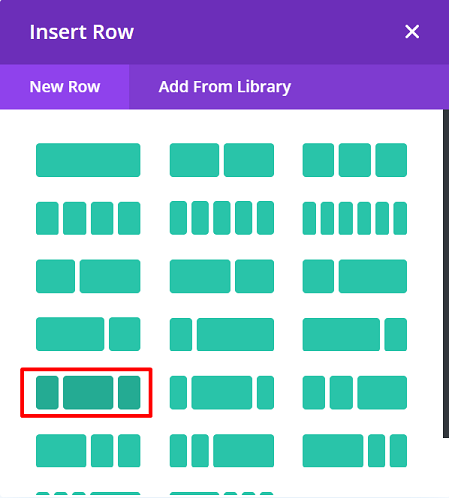
Task: Pick the six equal columns layout
Action: click(355, 218)
